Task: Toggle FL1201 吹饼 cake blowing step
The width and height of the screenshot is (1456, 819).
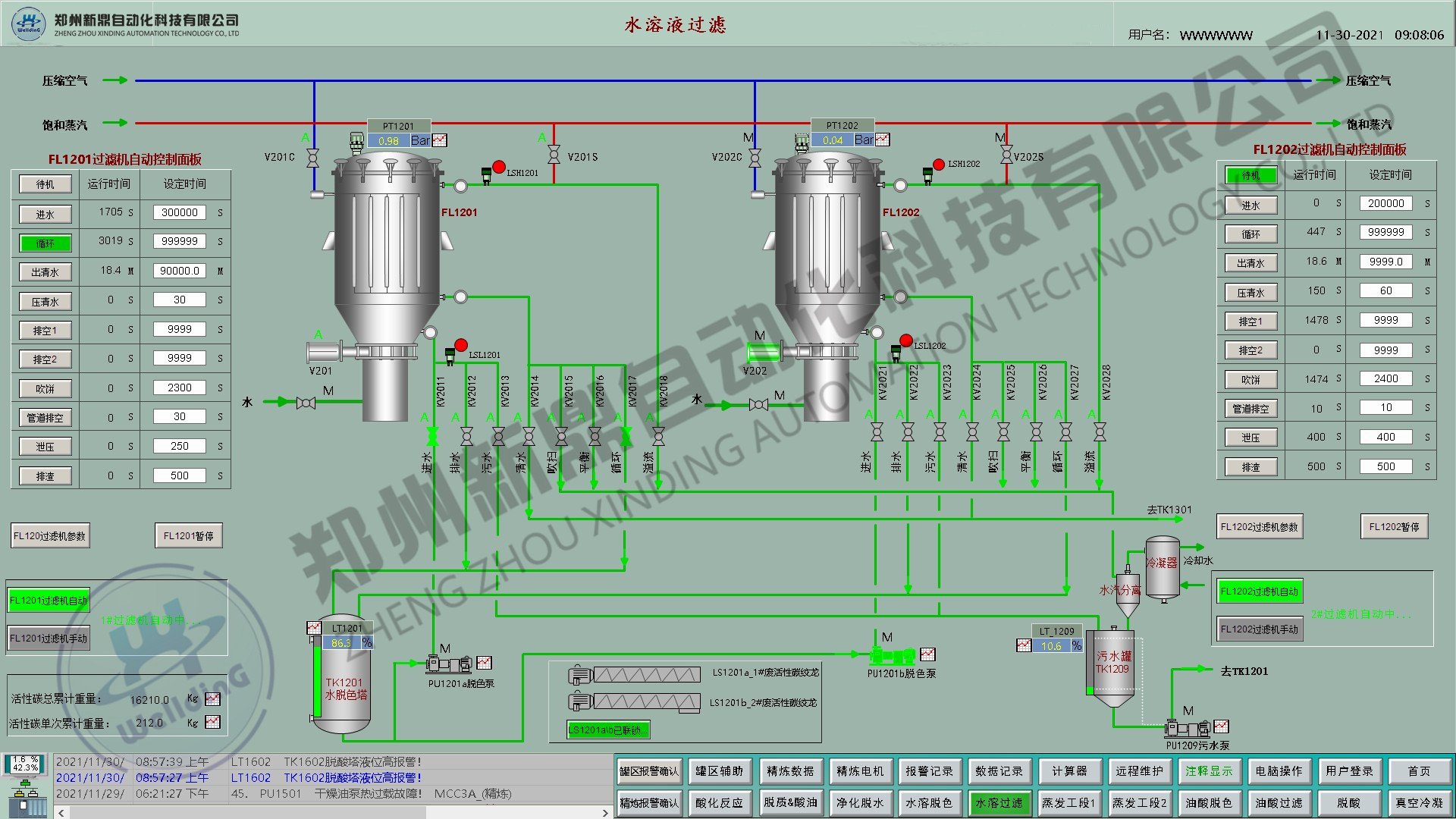Action: 45,389
